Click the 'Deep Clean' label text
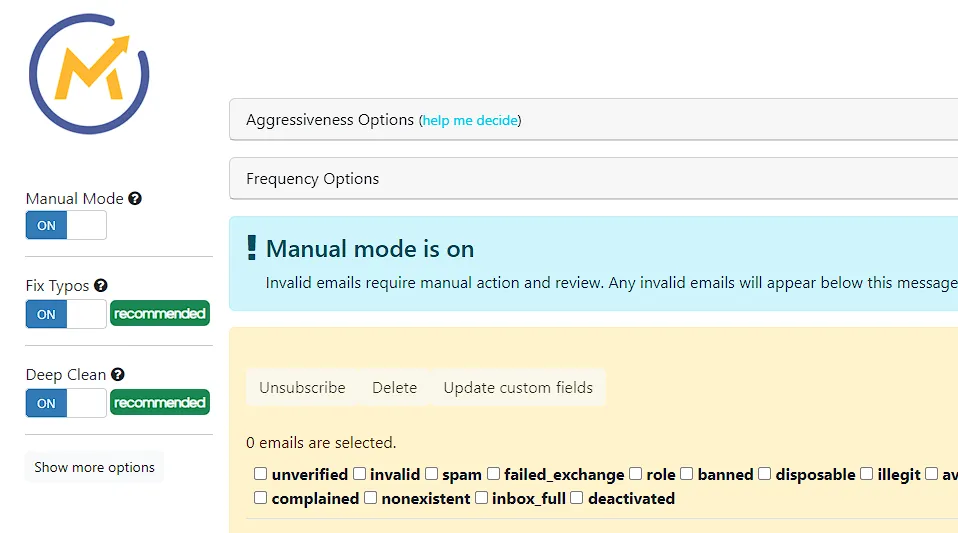958x533 pixels. coord(66,375)
